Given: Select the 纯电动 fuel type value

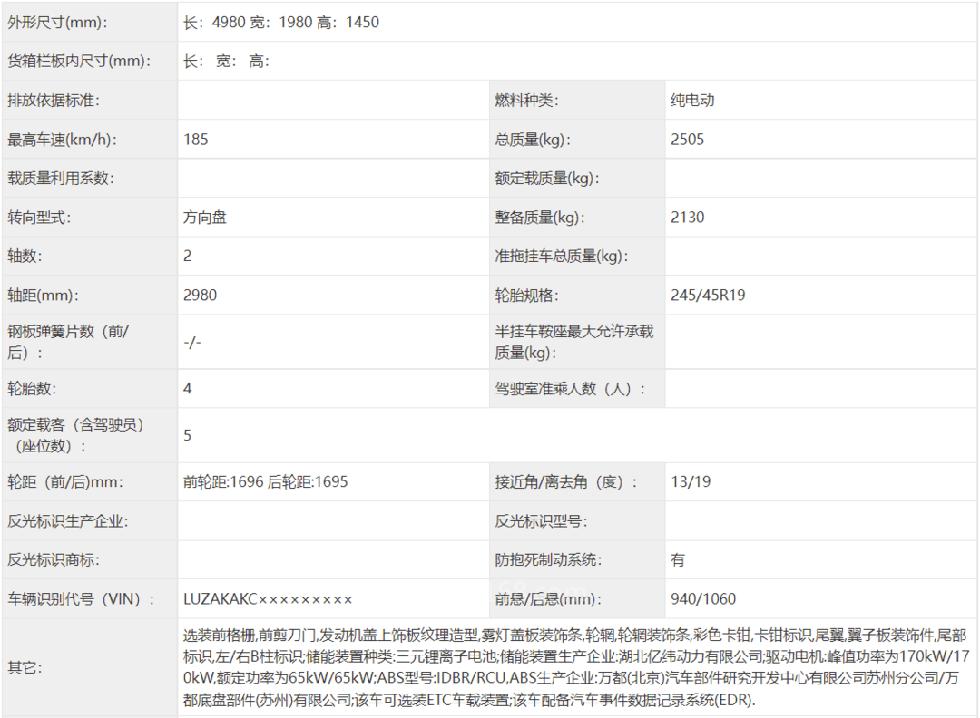Looking at the screenshot, I should click(692, 100).
